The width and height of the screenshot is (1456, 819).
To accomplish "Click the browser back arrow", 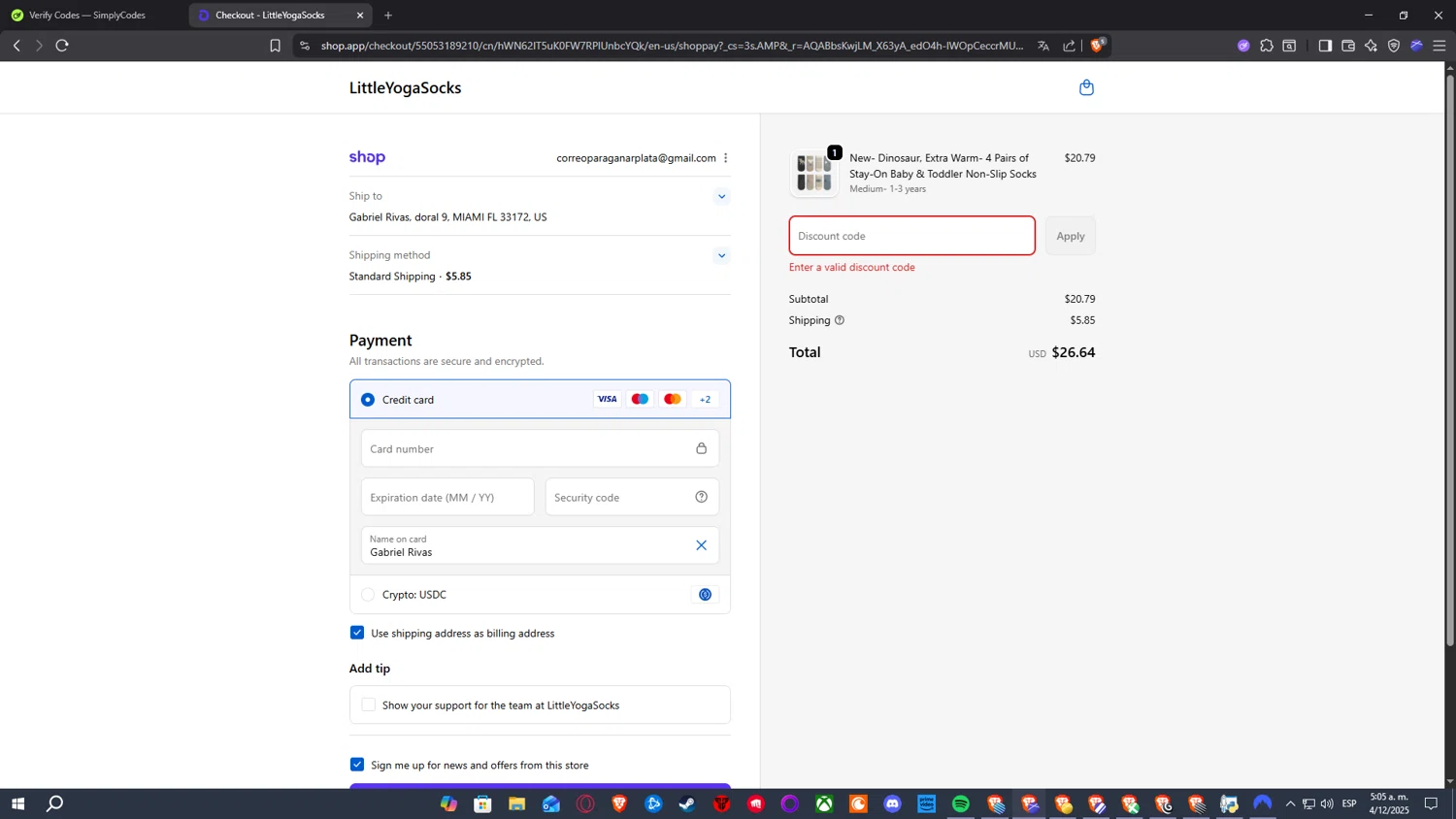I will coord(17,46).
